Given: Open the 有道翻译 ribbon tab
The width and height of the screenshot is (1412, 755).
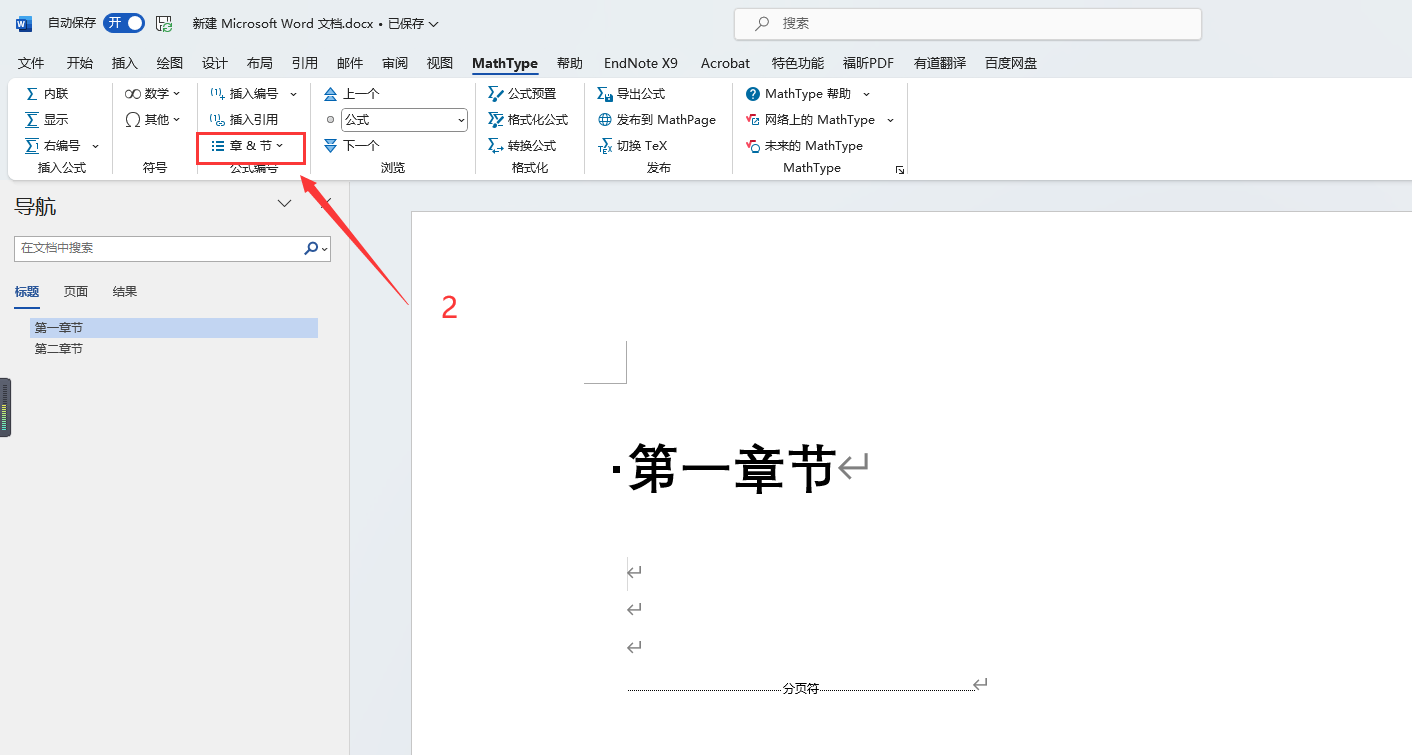Looking at the screenshot, I should (x=940, y=63).
